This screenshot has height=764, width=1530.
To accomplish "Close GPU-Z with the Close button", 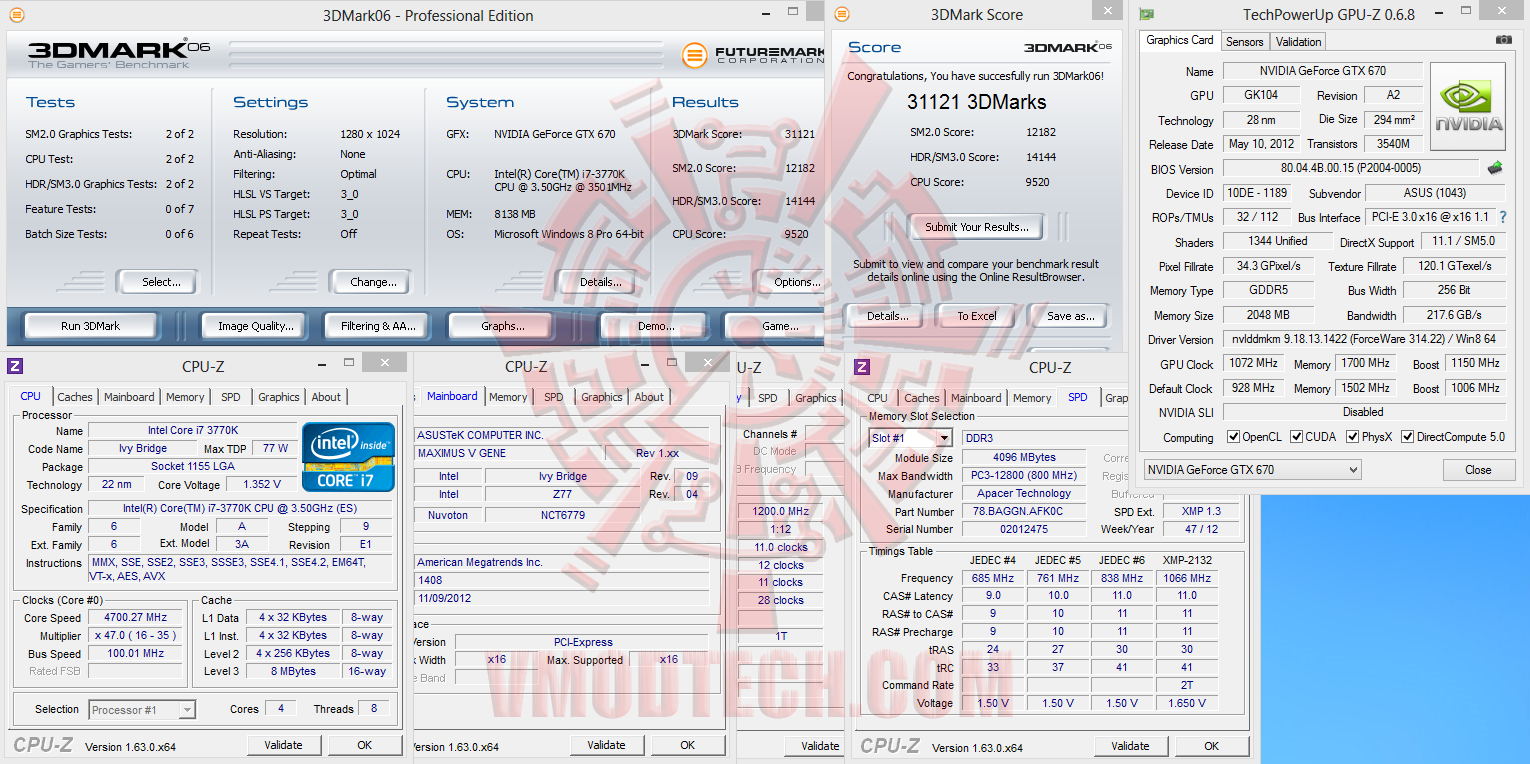I will (1477, 470).
